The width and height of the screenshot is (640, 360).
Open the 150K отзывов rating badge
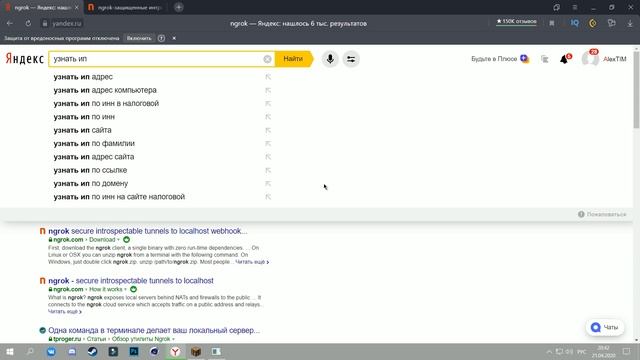click(516, 21)
